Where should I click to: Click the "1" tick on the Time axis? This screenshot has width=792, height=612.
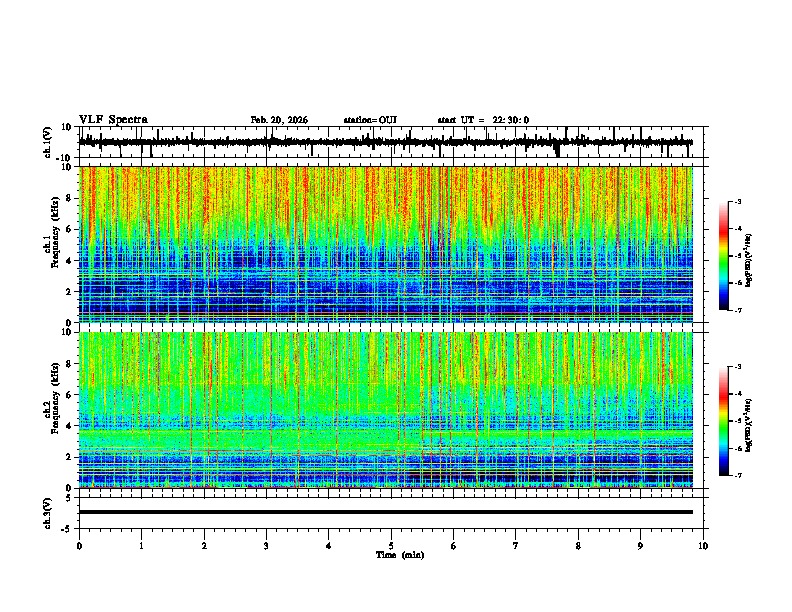click(x=141, y=546)
